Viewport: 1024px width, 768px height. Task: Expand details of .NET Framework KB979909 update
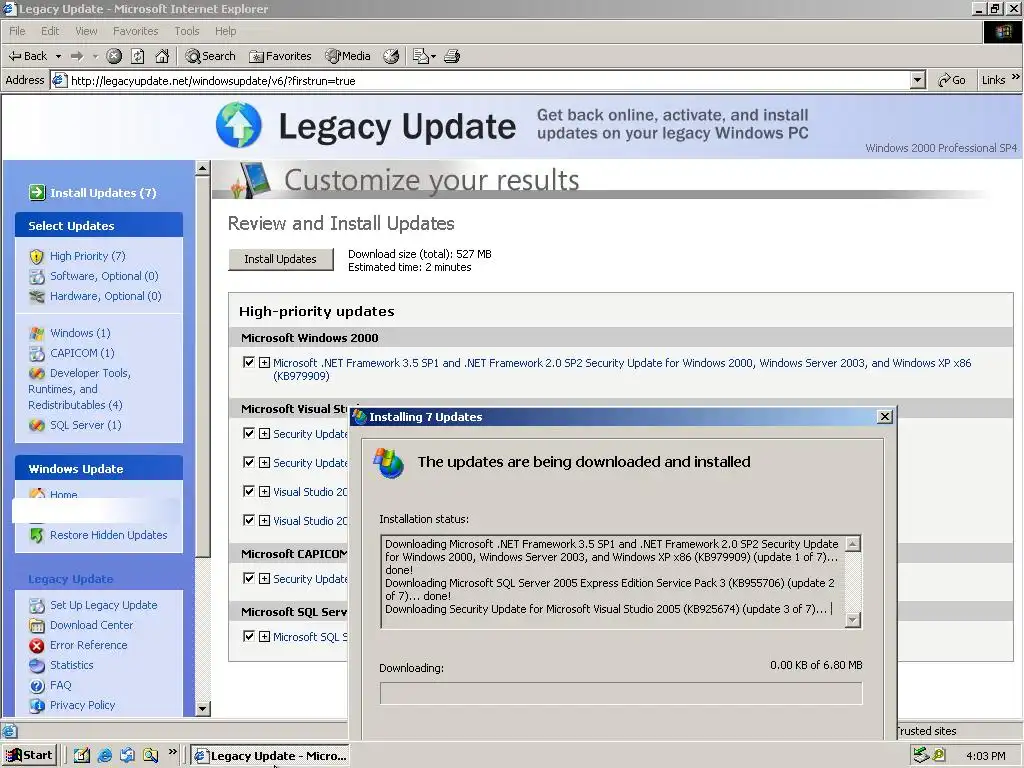tap(264, 362)
